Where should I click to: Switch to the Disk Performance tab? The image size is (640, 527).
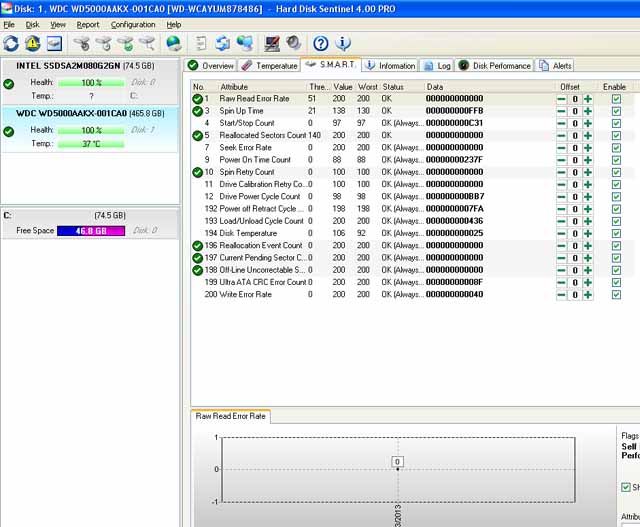tap(495, 66)
